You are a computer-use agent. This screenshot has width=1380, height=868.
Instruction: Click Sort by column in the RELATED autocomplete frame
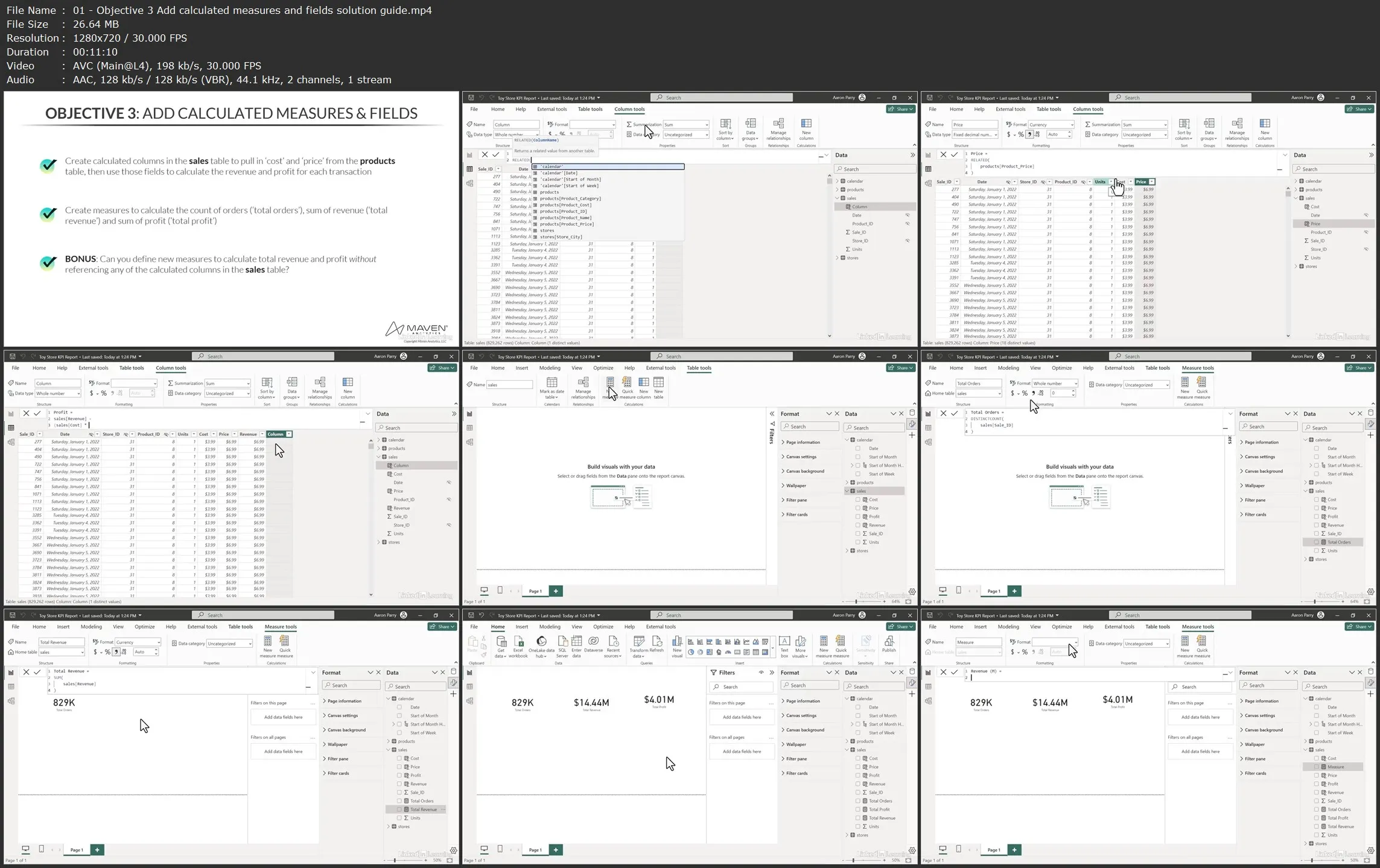click(x=725, y=130)
